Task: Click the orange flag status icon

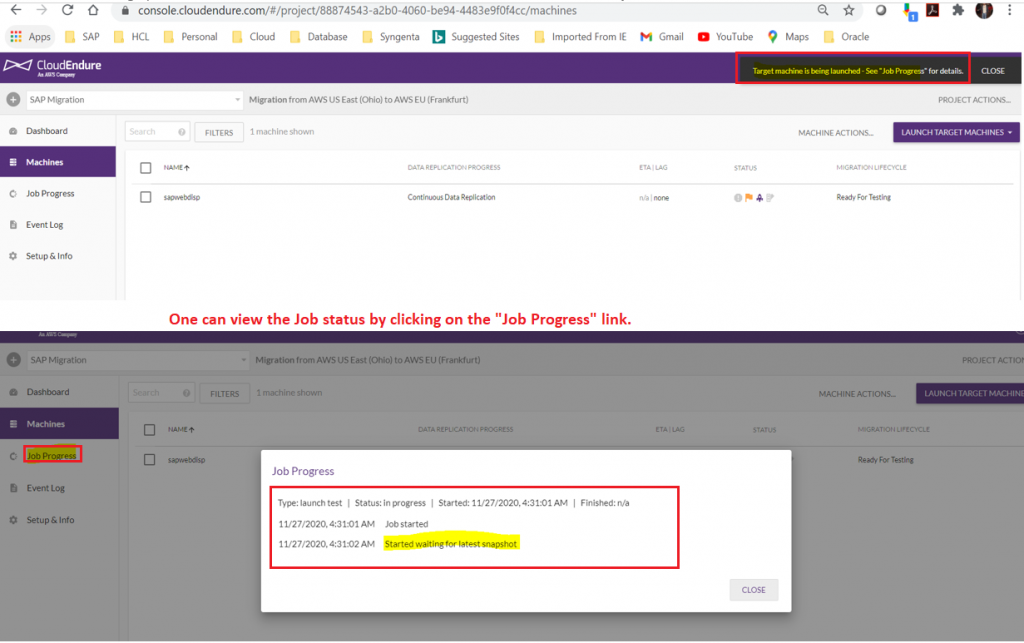Action: [x=748, y=198]
